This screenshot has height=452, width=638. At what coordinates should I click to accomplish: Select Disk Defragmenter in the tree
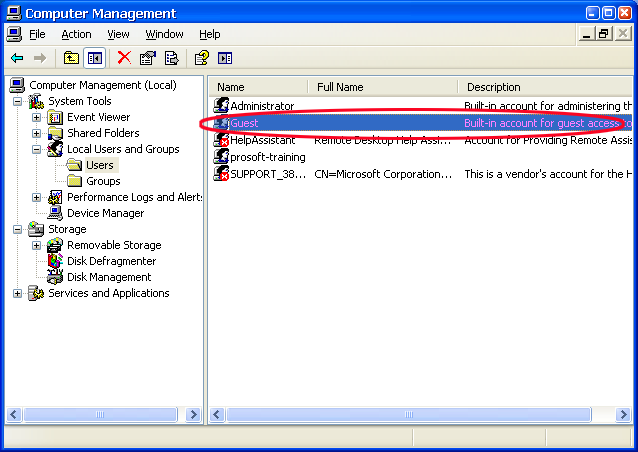coord(109,261)
